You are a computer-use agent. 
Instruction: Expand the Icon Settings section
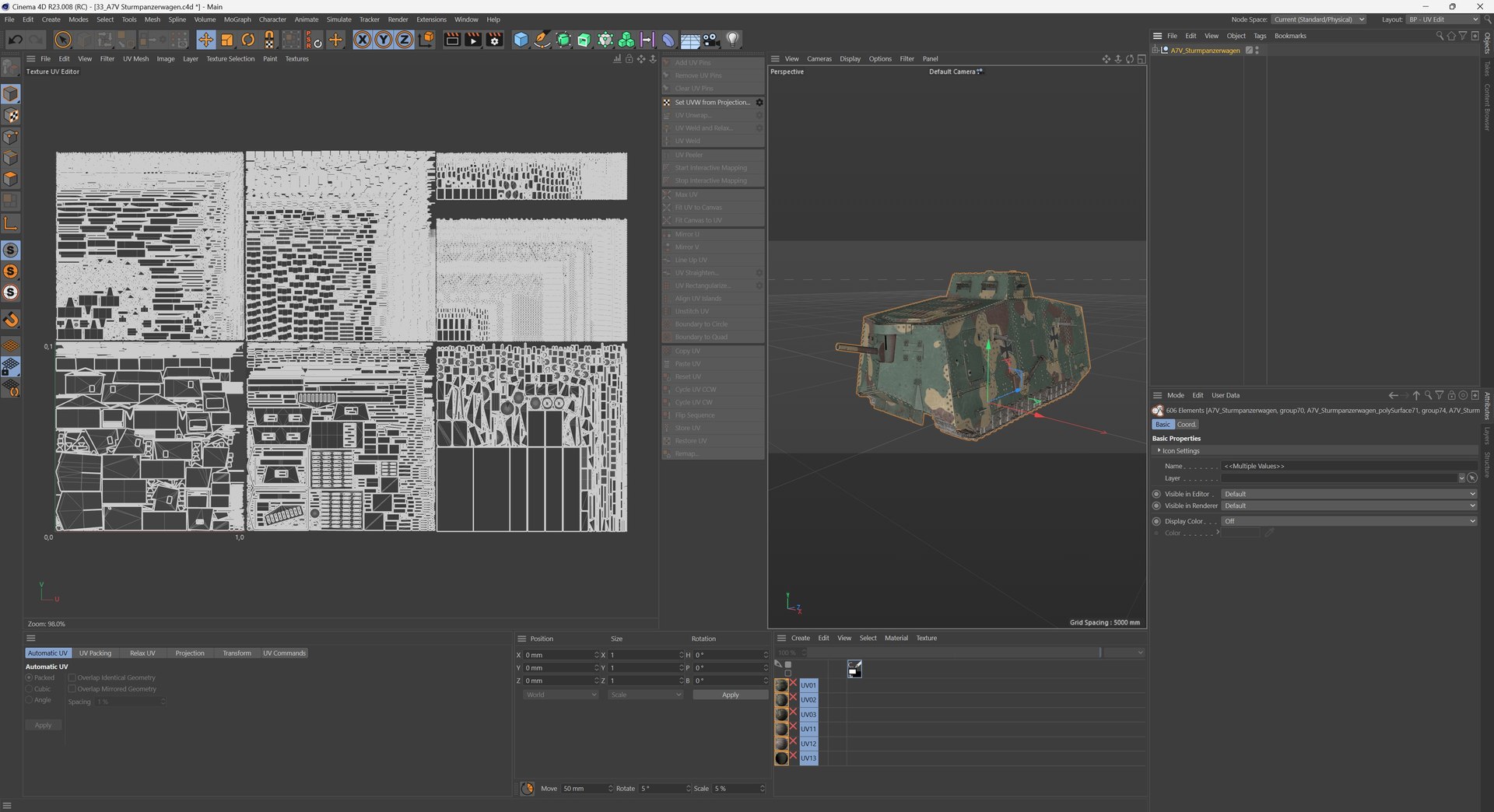(1180, 451)
